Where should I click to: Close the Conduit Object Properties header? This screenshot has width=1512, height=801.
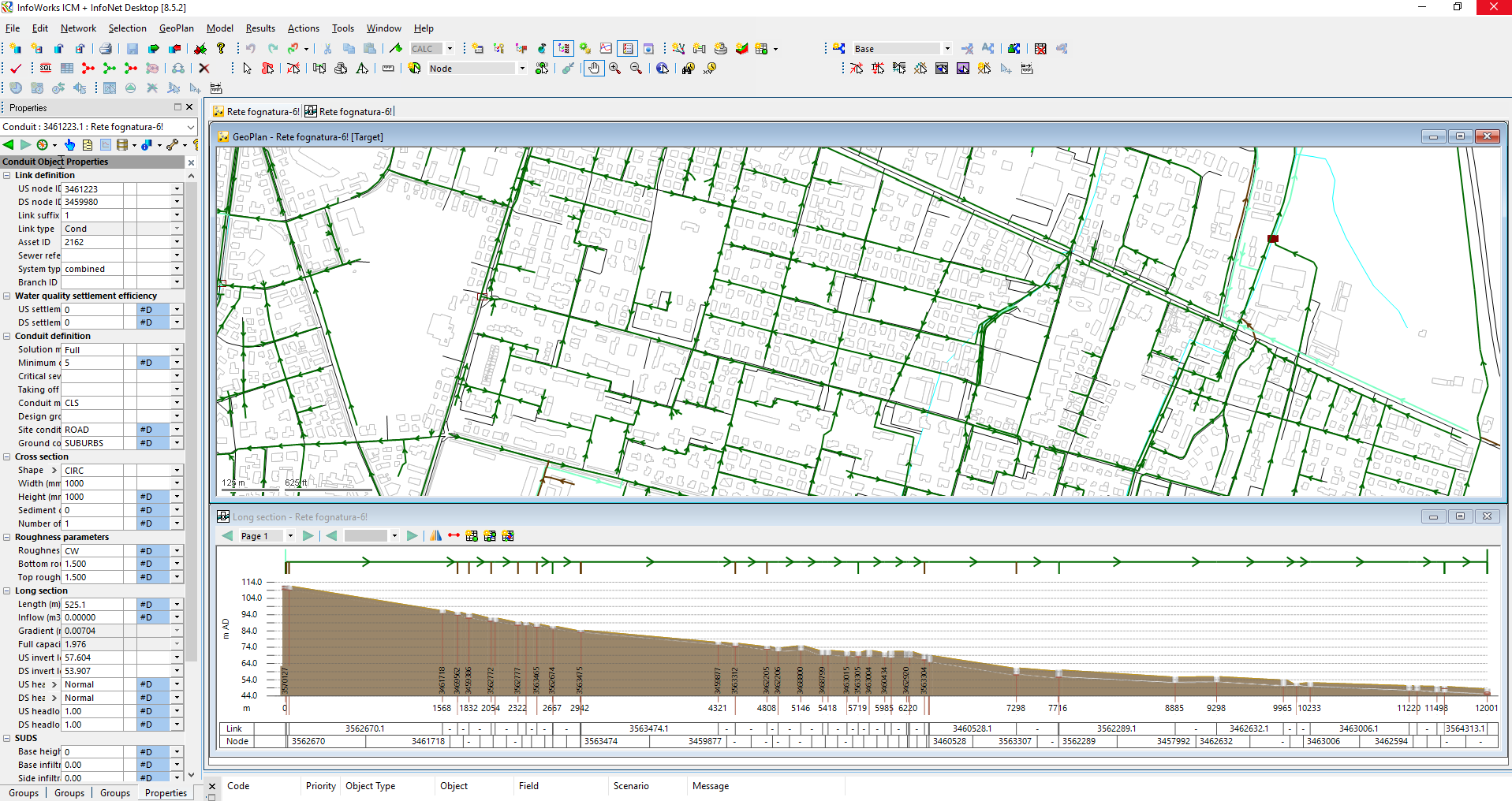coord(190,162)
